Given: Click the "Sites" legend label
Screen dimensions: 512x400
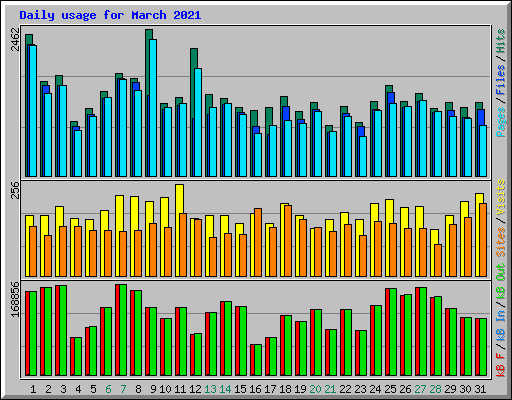Looking at the screenshot, I should [x=501, y=242].
